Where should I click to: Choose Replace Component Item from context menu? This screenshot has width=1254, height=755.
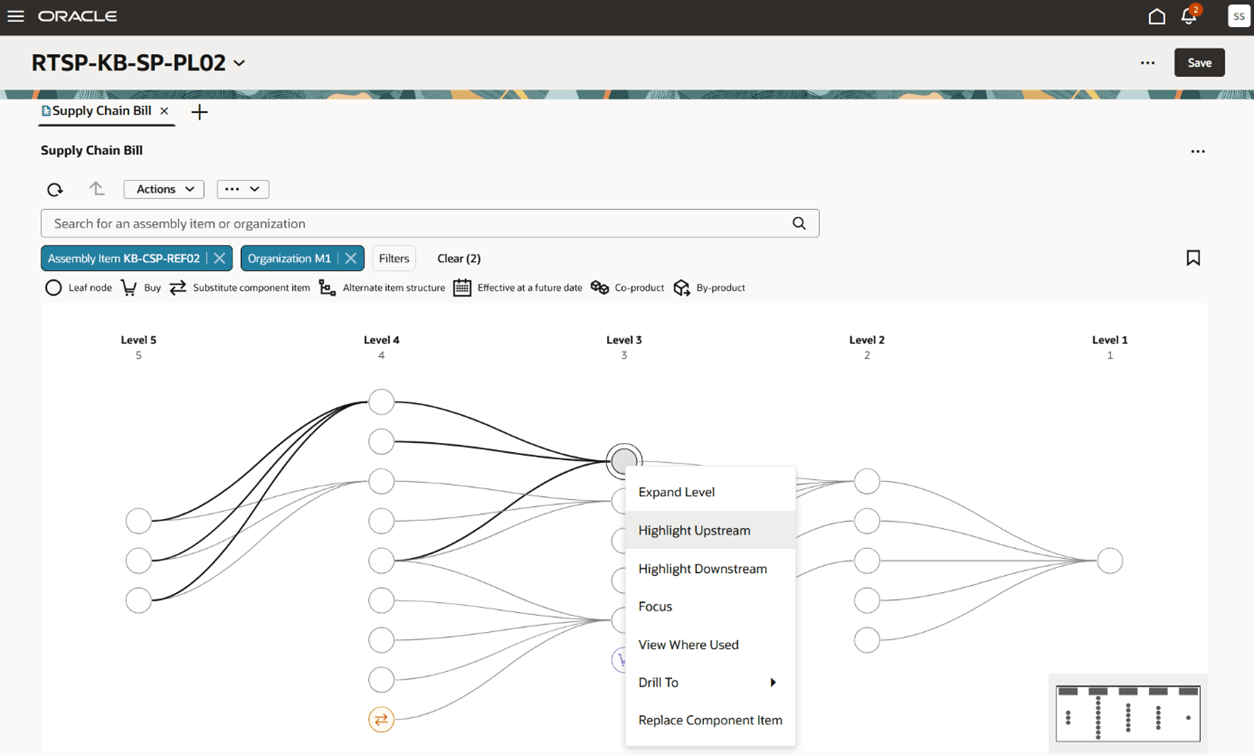coord(710,720)
